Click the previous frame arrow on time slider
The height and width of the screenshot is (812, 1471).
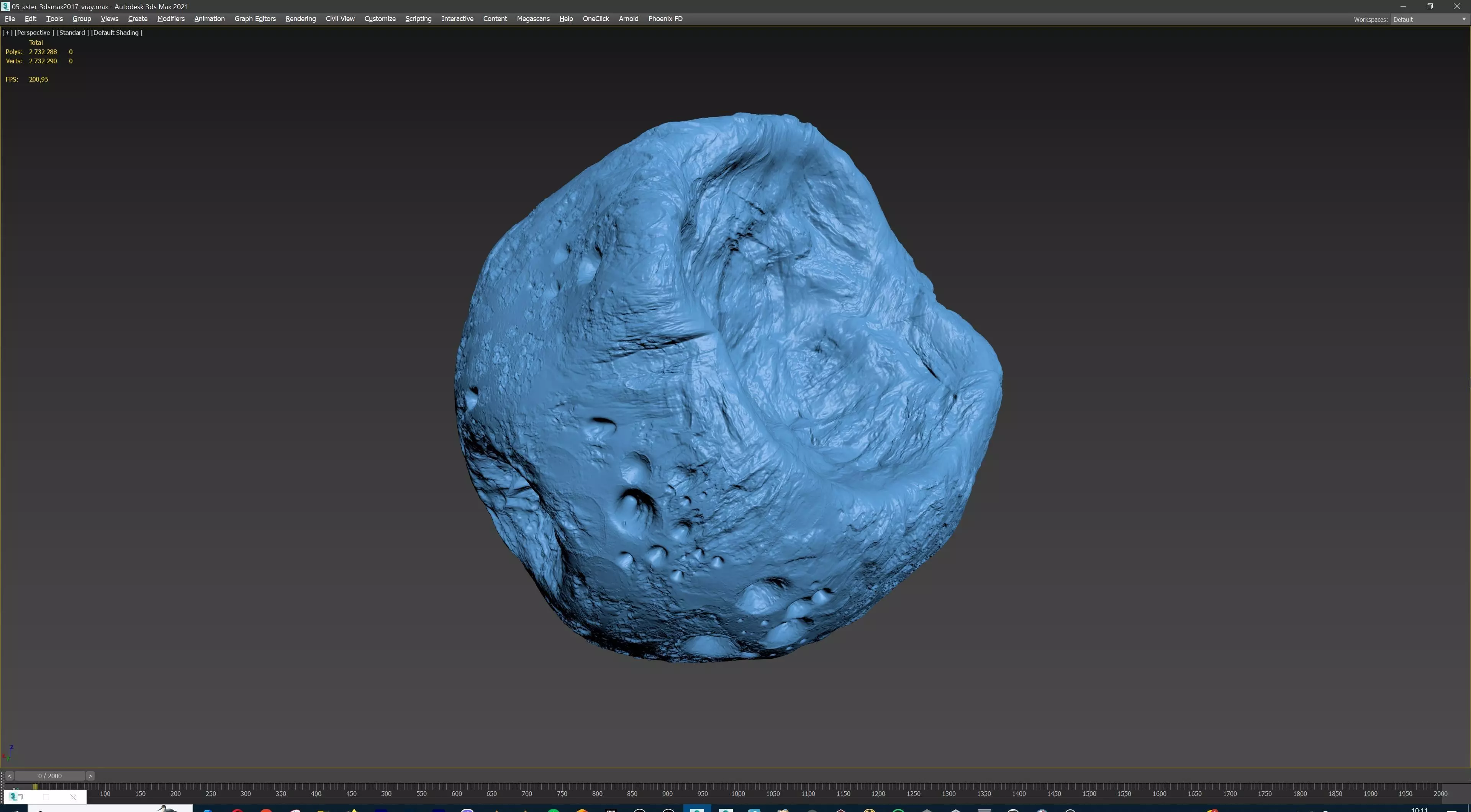[x=9, y=776]
